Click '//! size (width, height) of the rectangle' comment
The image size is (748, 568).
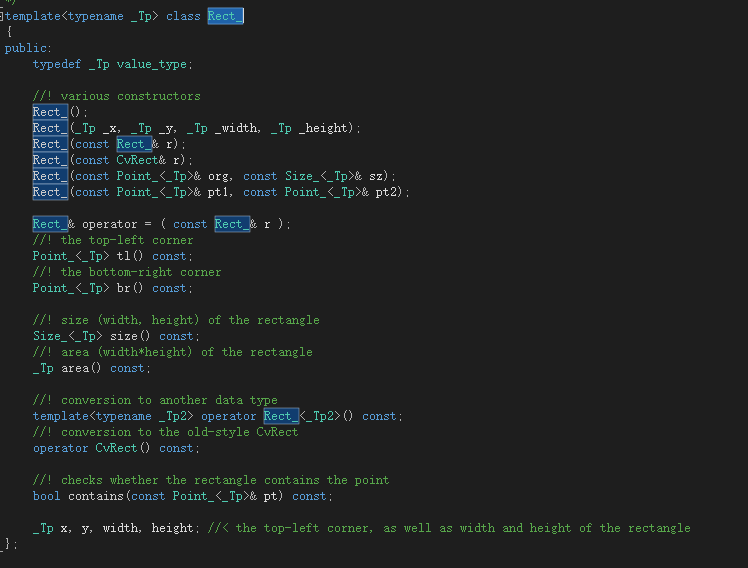176,320
